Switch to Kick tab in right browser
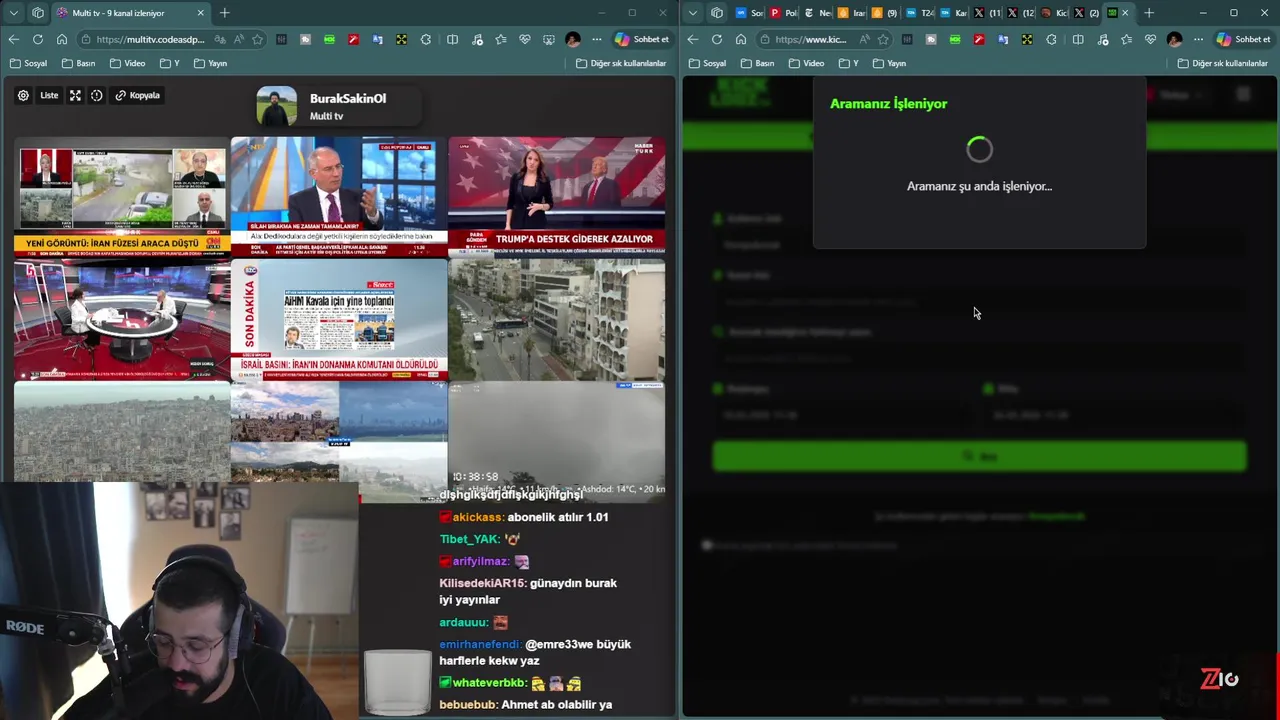 point(1055,13)
